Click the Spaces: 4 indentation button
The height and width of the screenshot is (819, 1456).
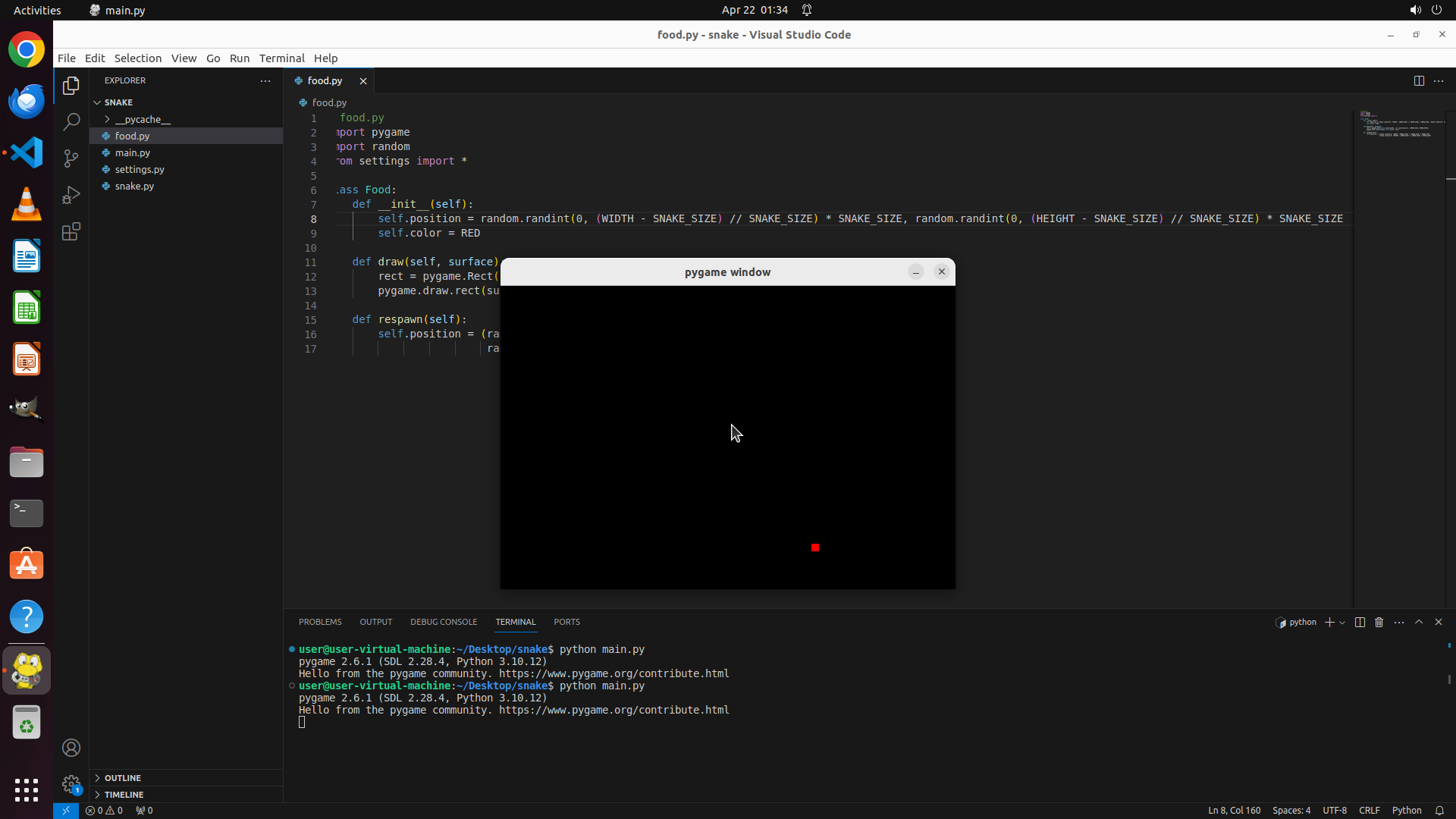(1291, 810)
